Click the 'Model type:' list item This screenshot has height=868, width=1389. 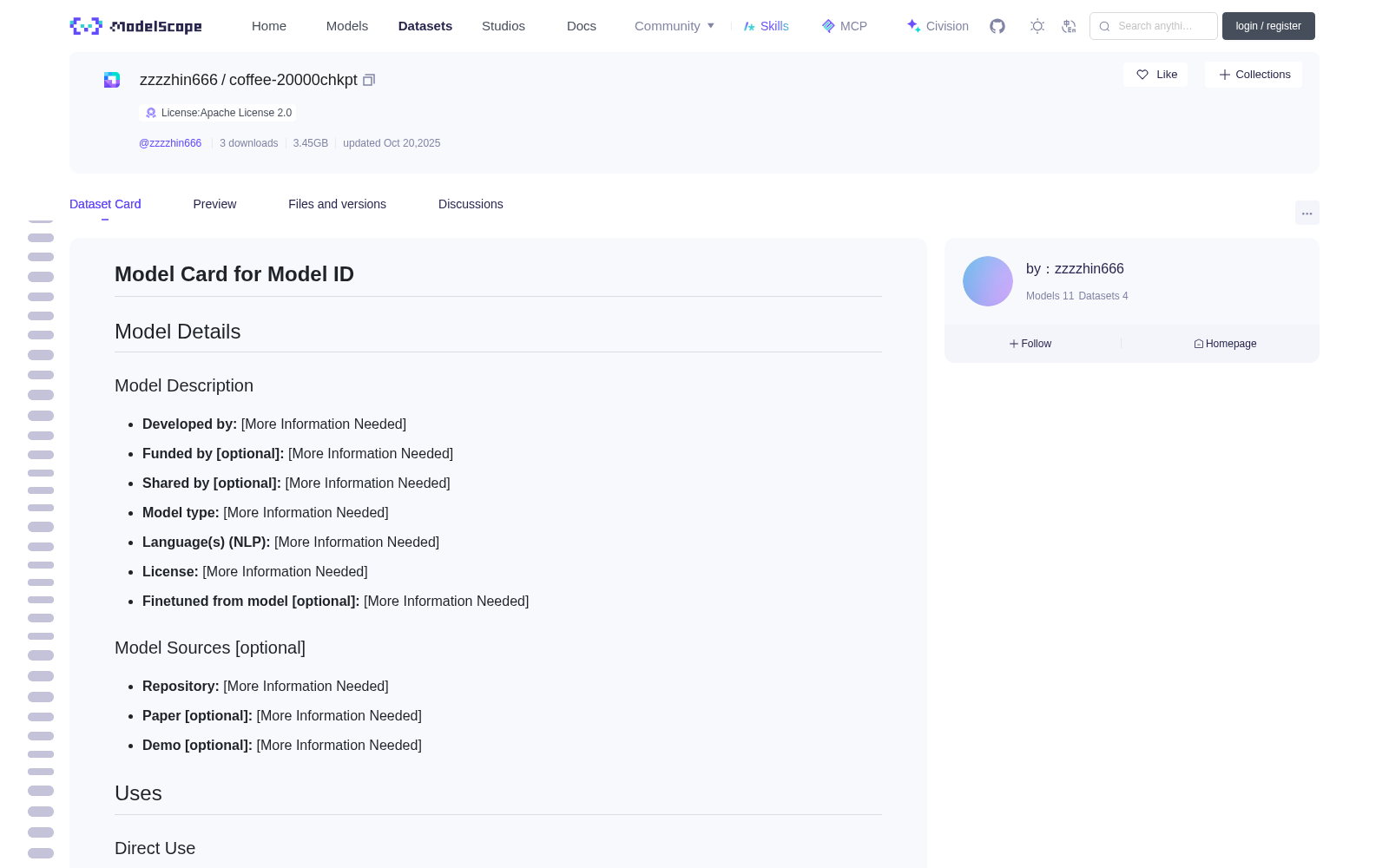coord(266,513)
